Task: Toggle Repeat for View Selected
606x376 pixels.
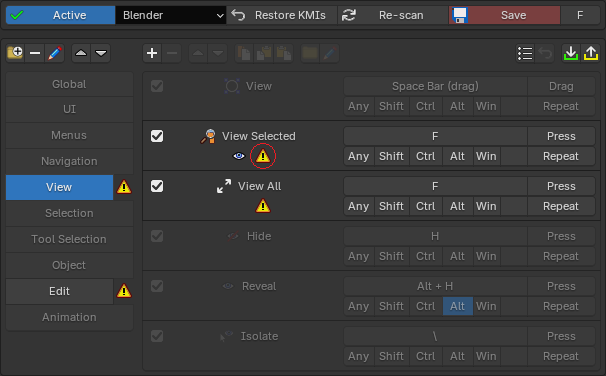Action: pos(561,156)
